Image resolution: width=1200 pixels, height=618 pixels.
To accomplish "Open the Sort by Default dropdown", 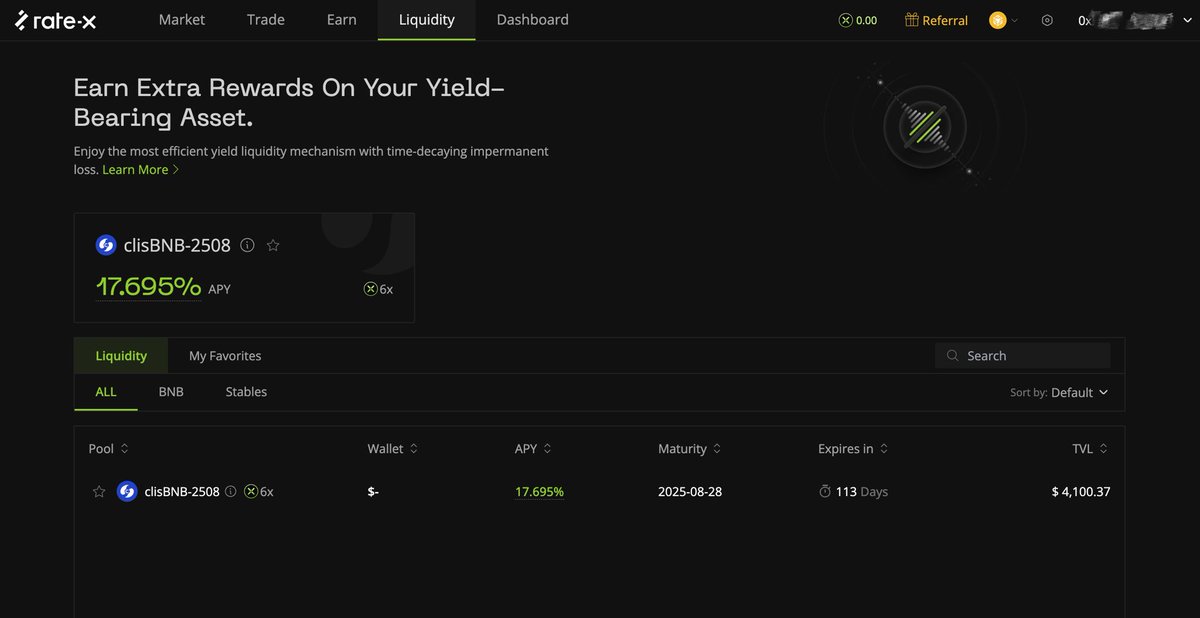I will pos(1059,393).
